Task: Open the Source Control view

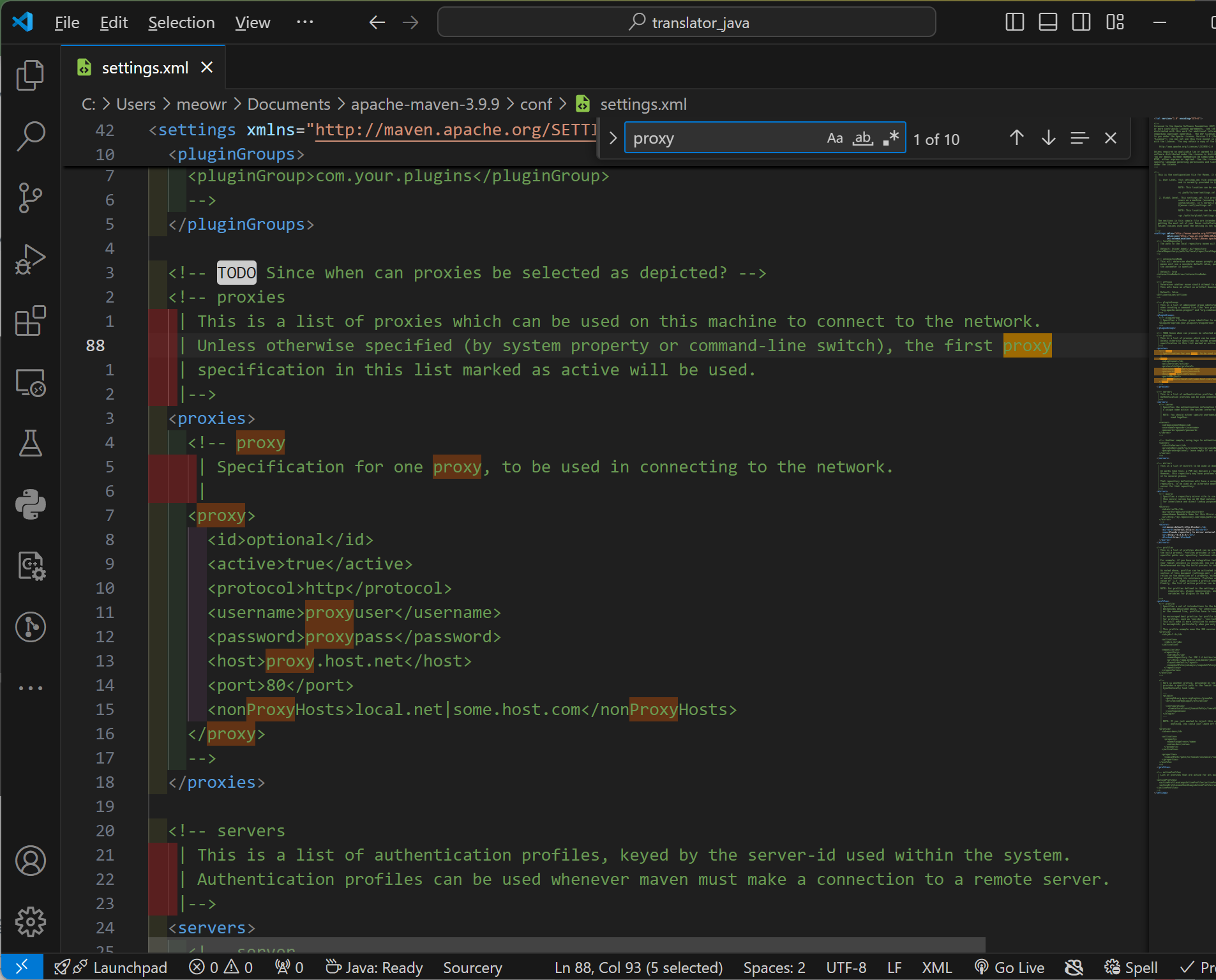Action: (30, 197)
